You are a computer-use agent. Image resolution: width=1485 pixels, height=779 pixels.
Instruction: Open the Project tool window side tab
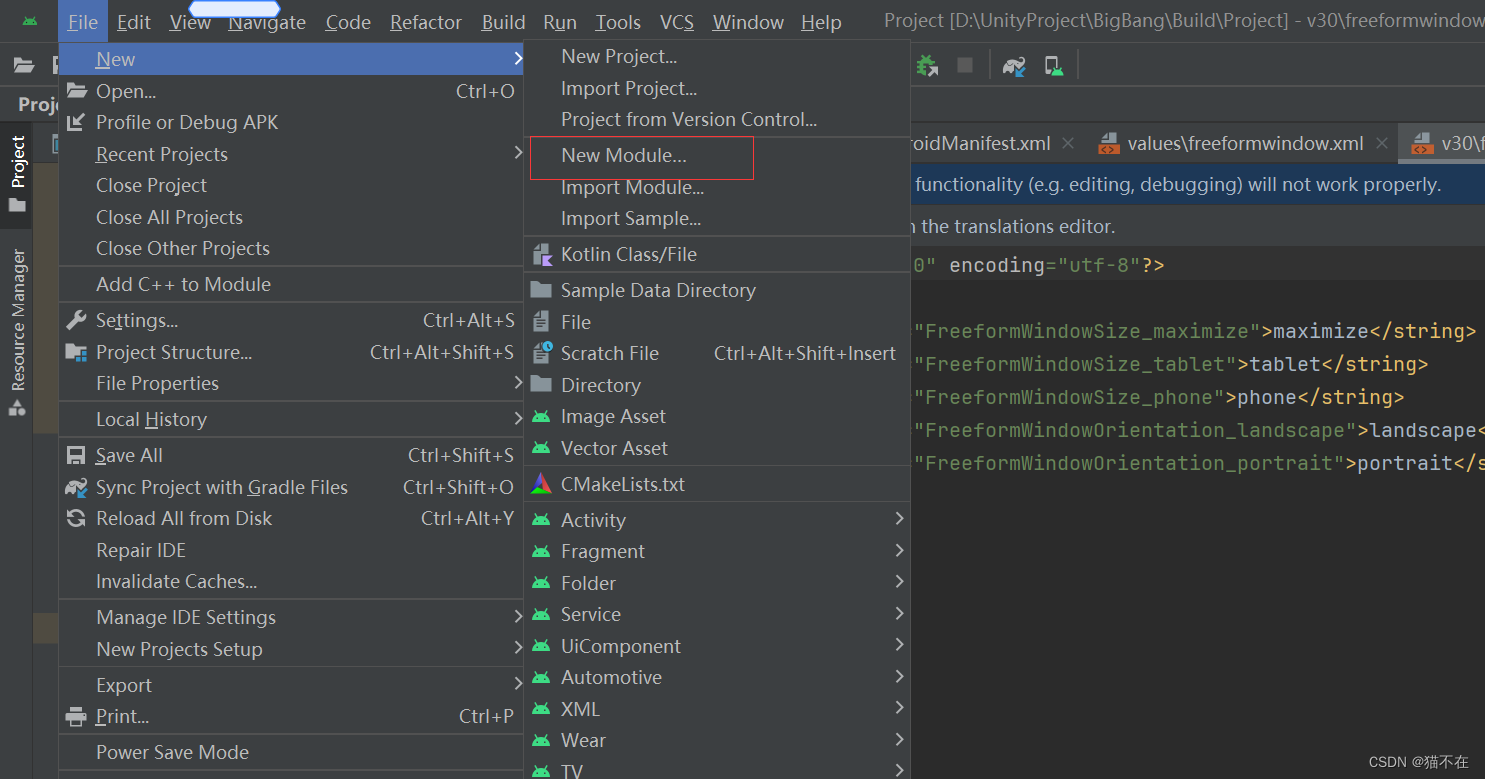[17, 175]
